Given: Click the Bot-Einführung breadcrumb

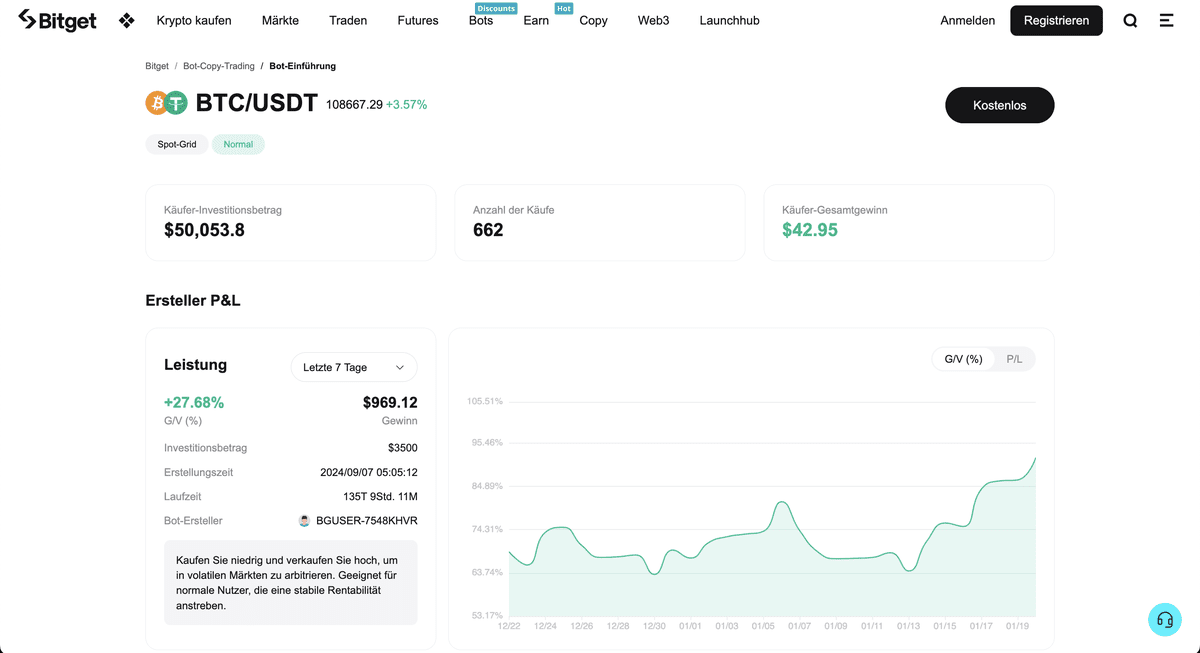Looking at the screenshot, I should [303, 66].
